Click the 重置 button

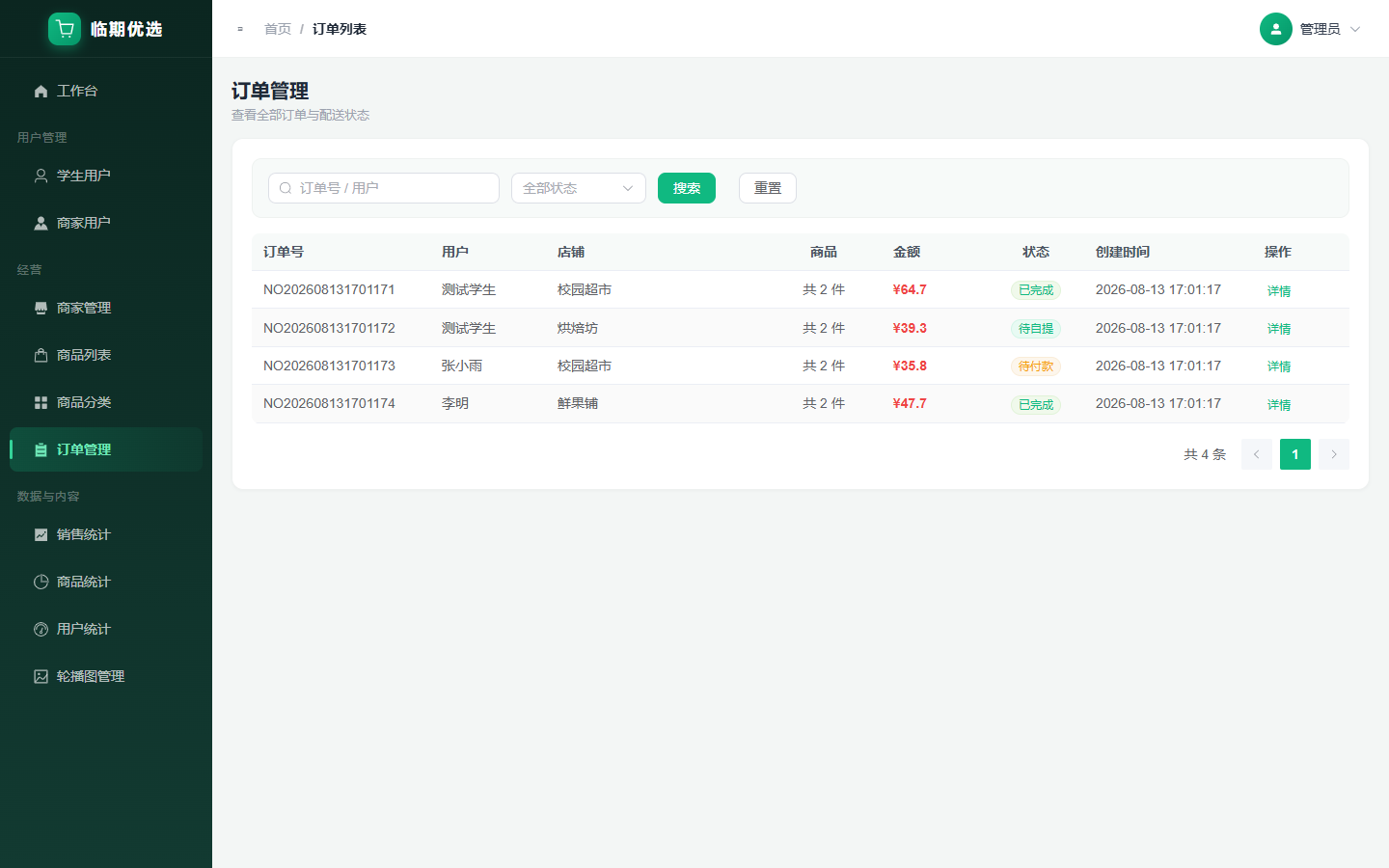click(x=768, y=188)
